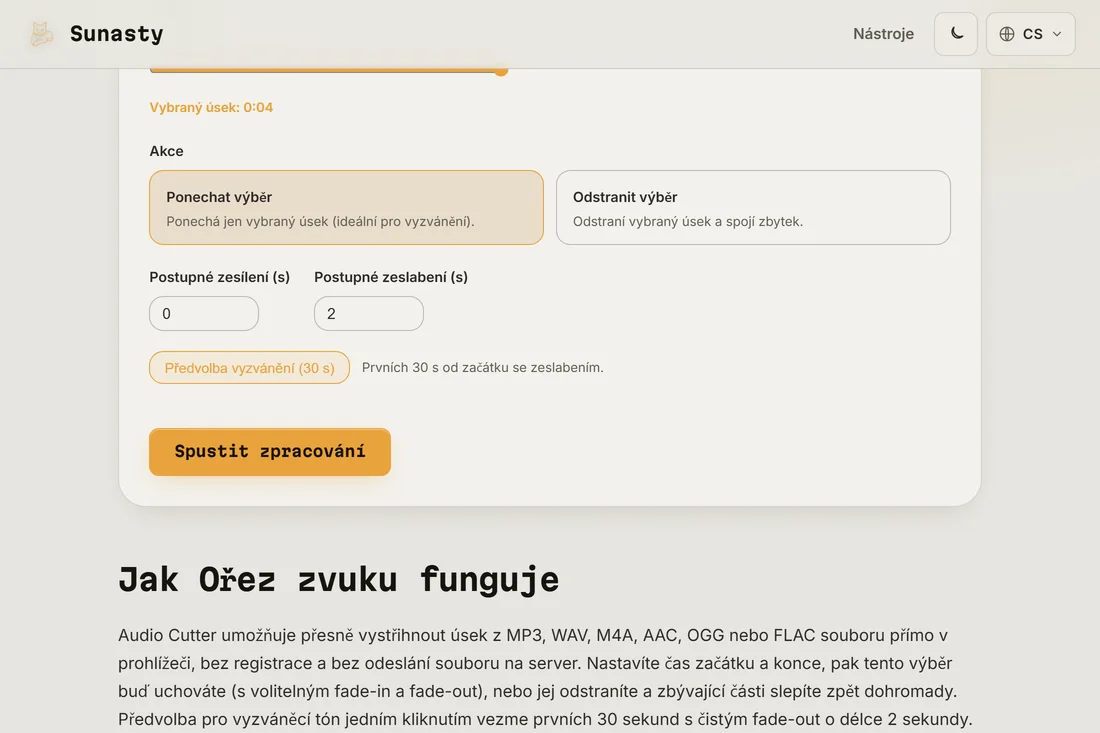Click the Vybraný úsek: 0:04 text
The width and height of the screenshot is (1100, 733).
(211, 107)
